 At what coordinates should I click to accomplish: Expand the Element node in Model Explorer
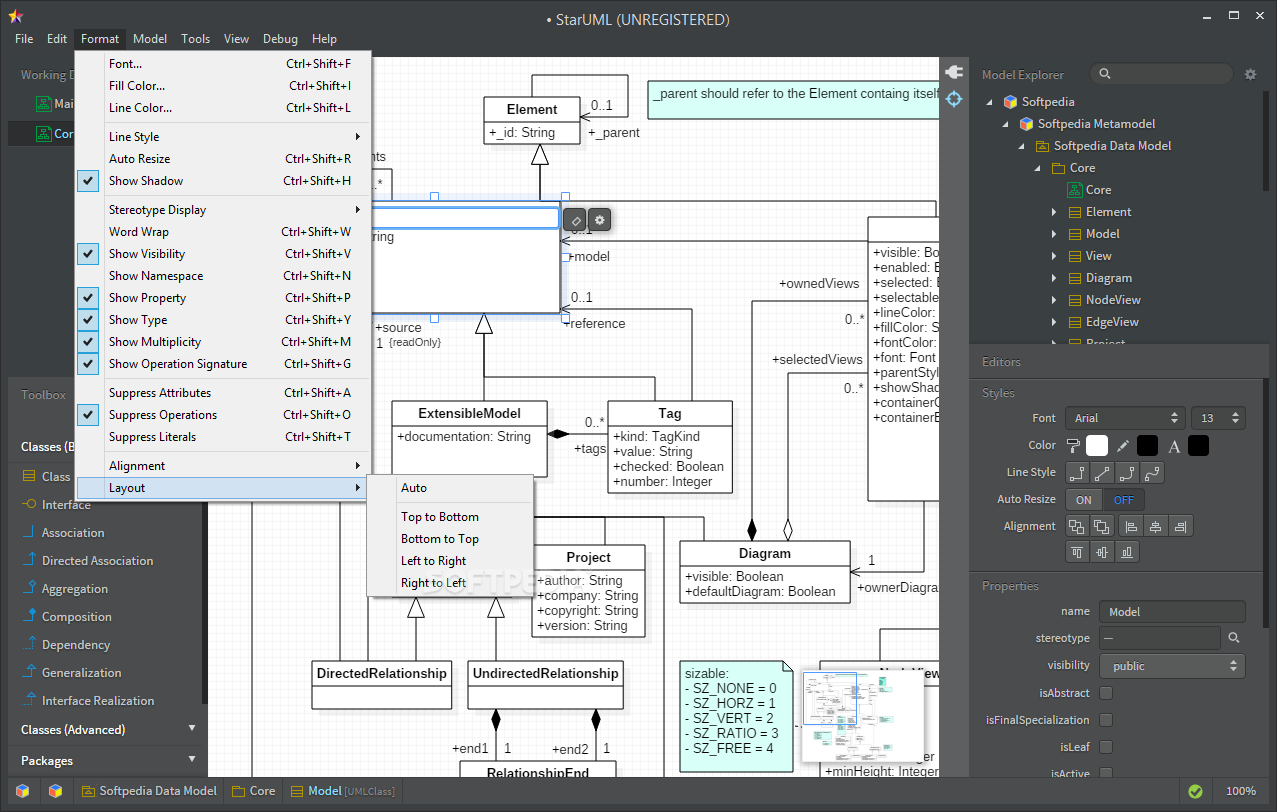1054,212
